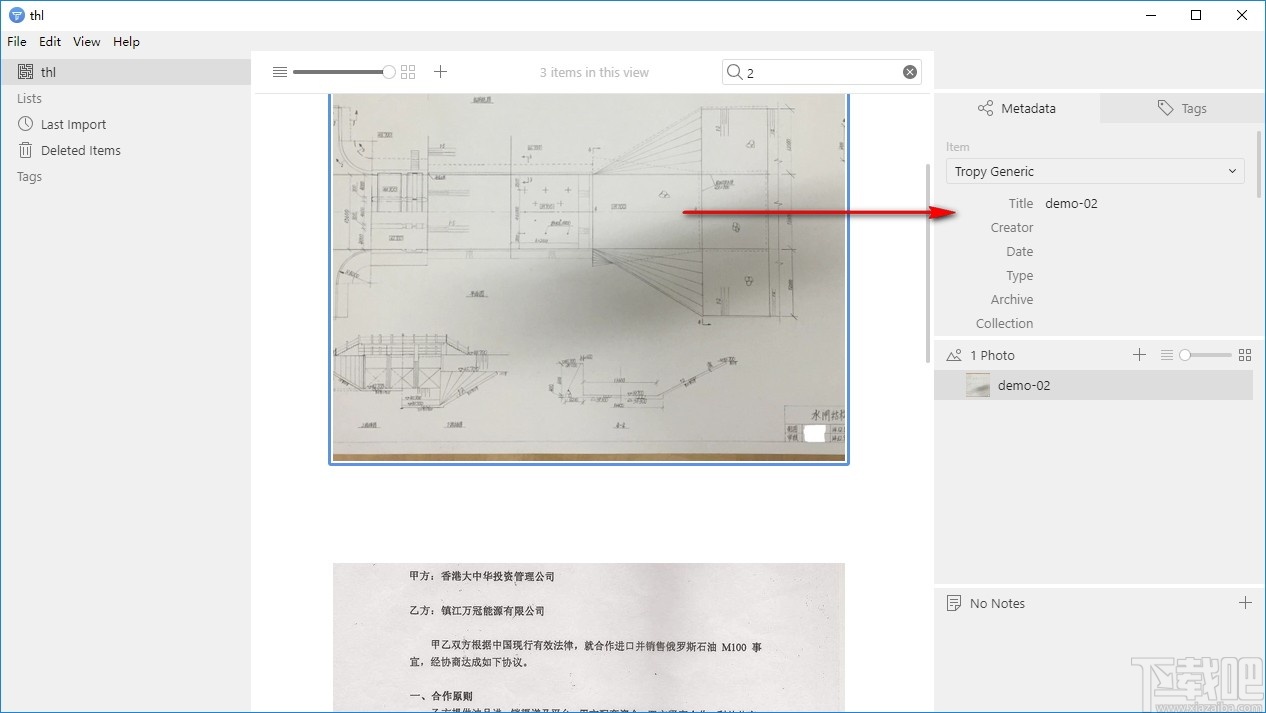Select Lists in the sidebar
The height and width of the screenshot is (713, 1266).
pyautogui.click(x=29, y=98)
